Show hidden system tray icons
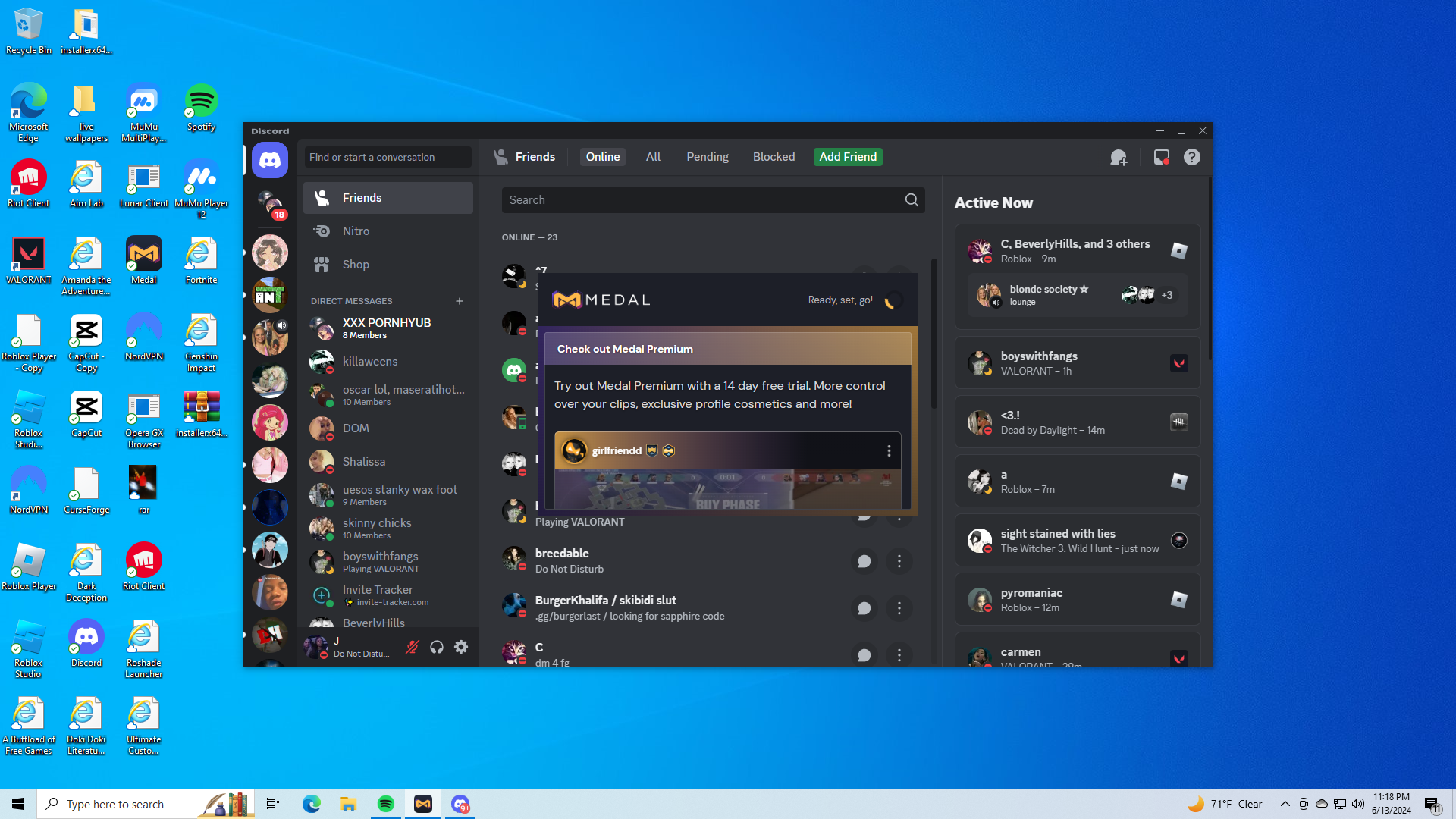1456x819 pixels. (1285, 804)
